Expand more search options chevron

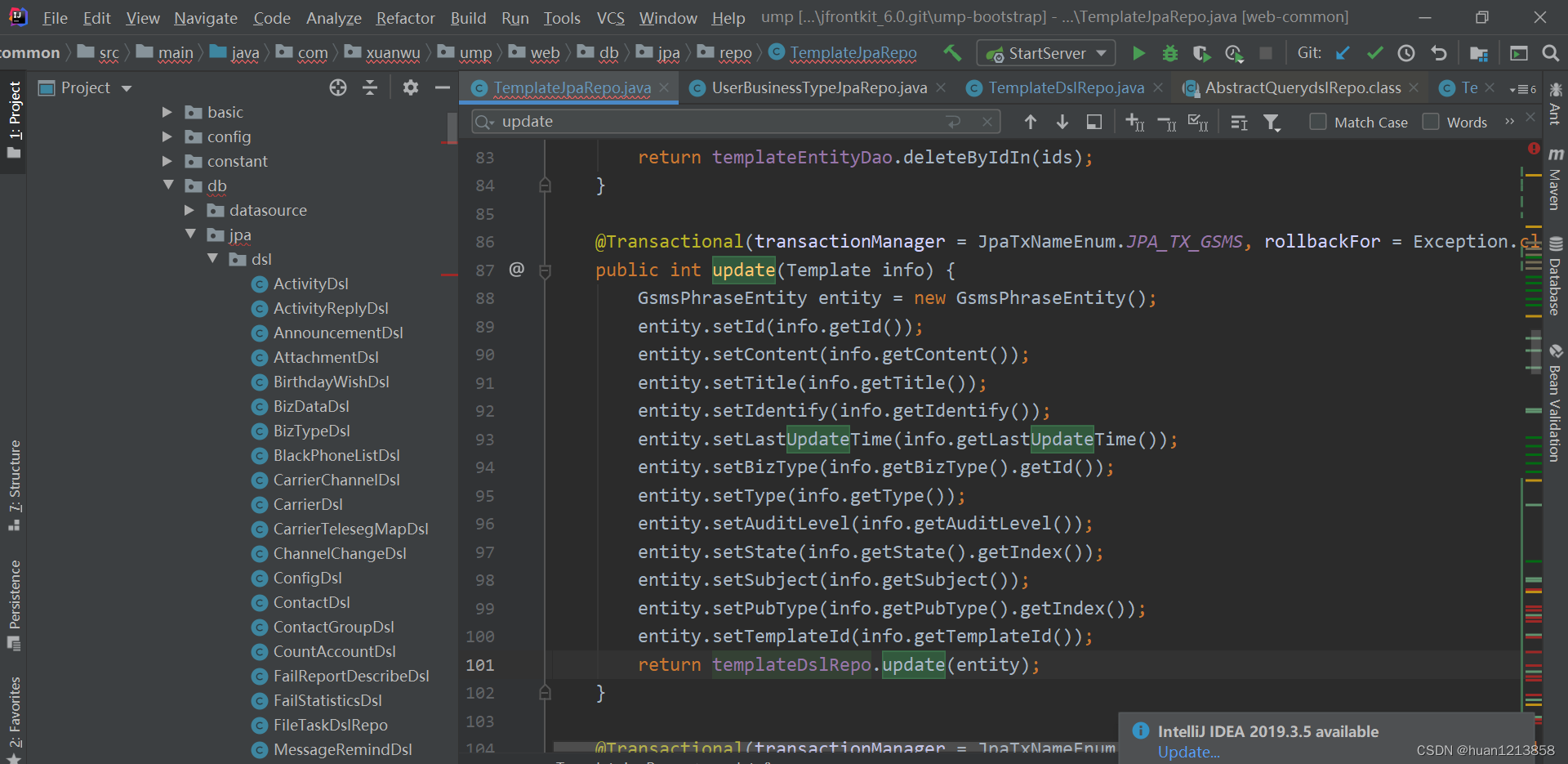pos(1509,121)
